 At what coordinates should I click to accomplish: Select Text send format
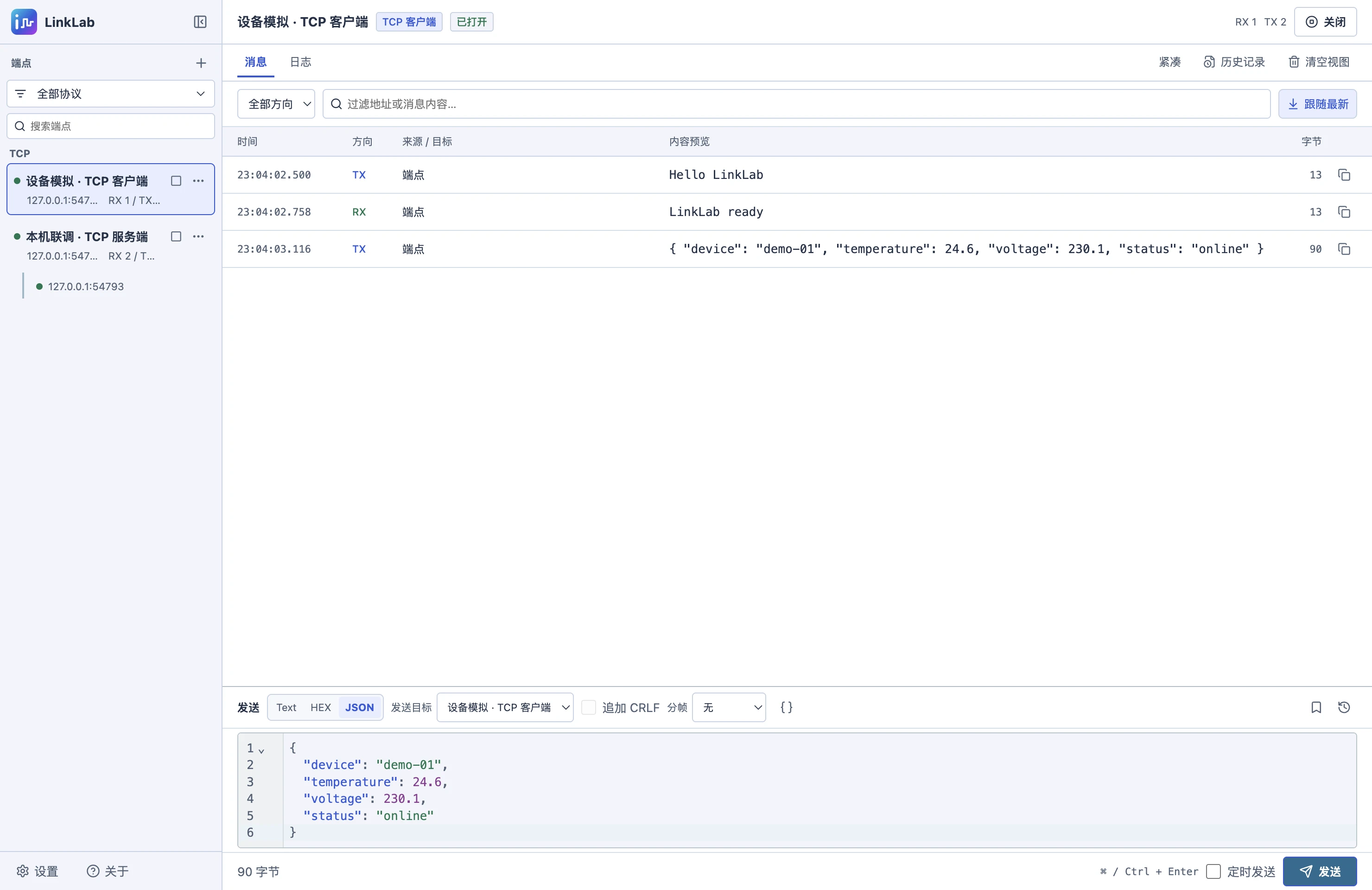286,707
